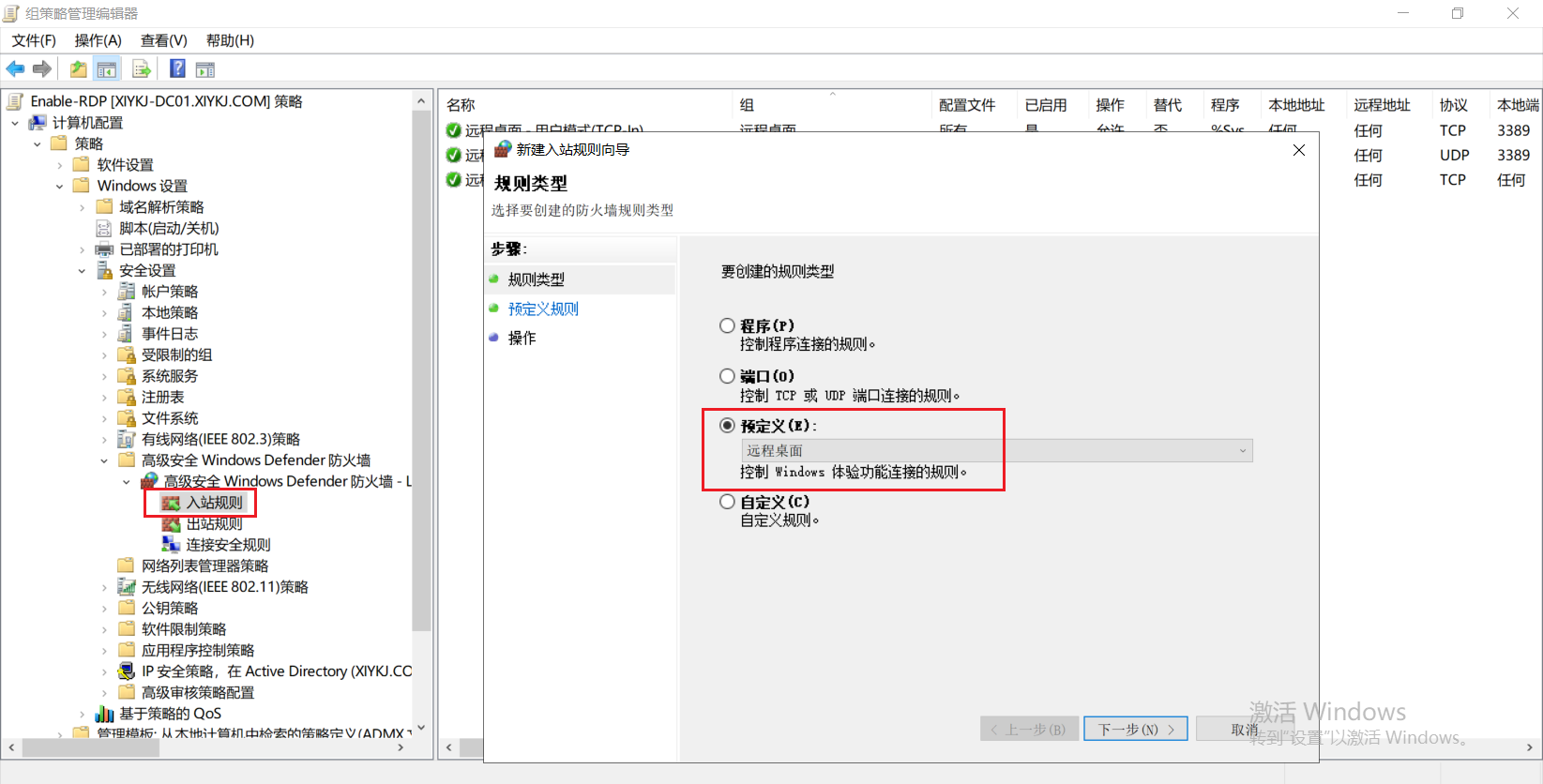This screenshot has height=784, width=1543.
Task: Click the 入站规则 firewall icon
Action: click(171, 503)
